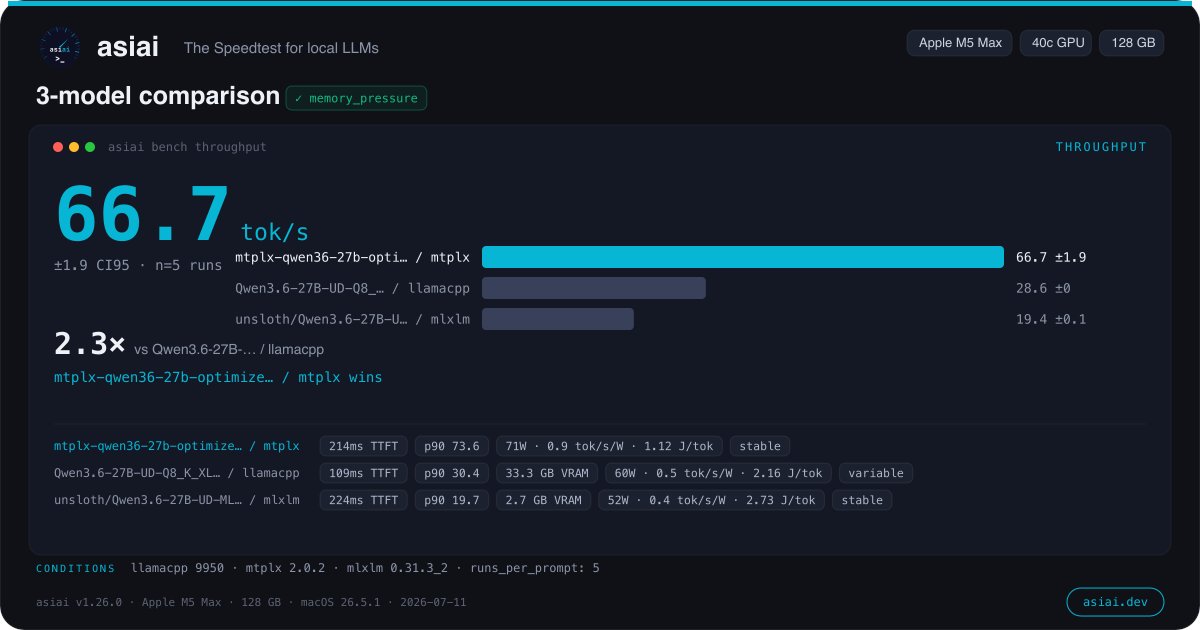This screenshot has width=1200, height=630.
Task: Click 'Qwen3.6-27B-UD-Q8_K_XL… / llamacpp' table row name
Action: [177, 473]
